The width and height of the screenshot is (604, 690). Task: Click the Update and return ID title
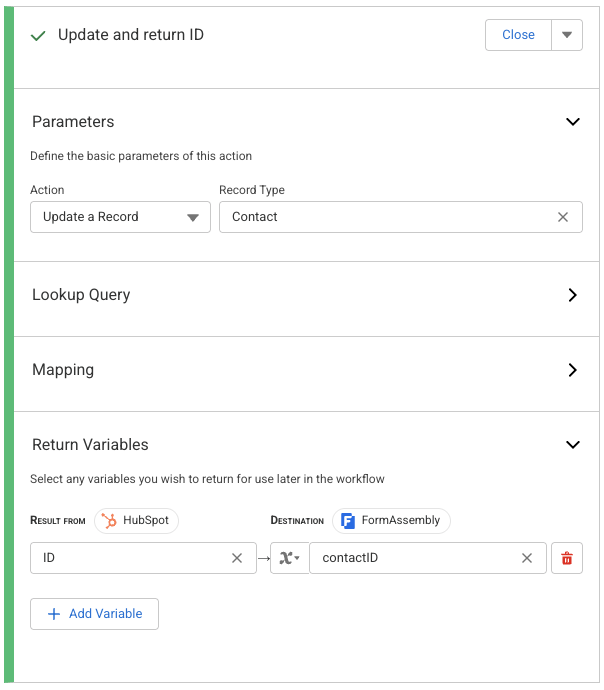131,35
